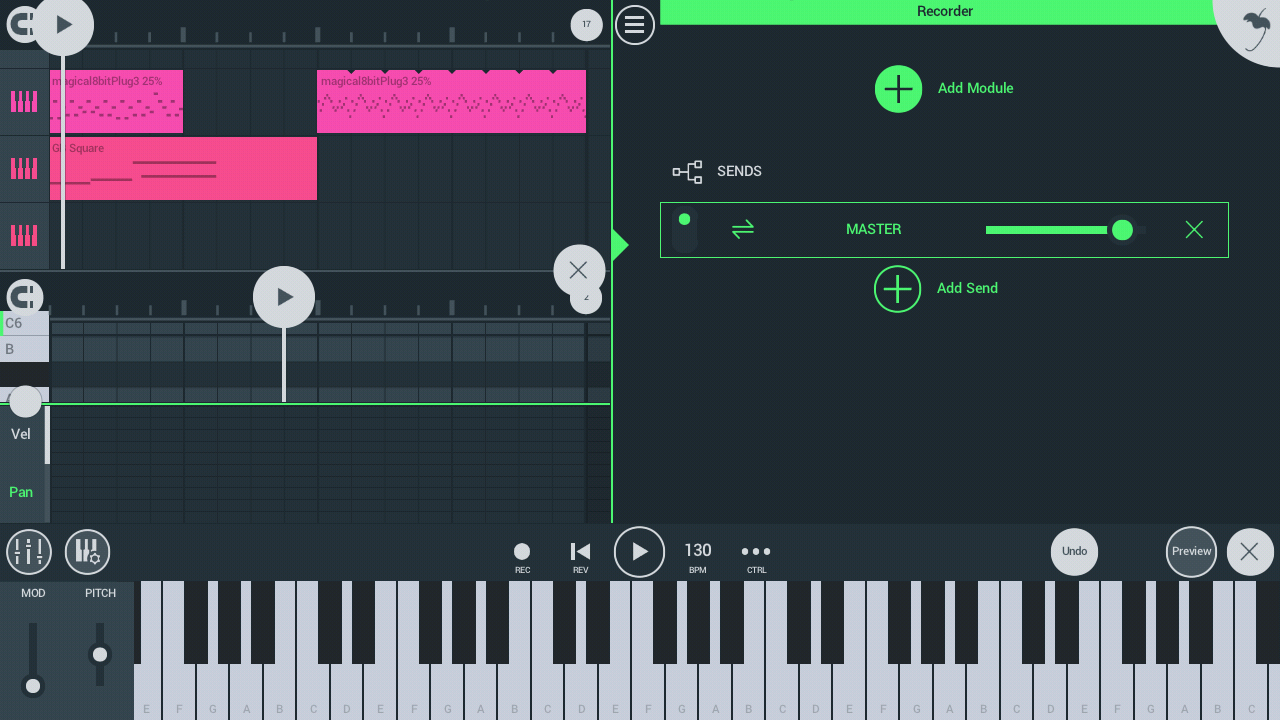1280x720 pixels.
Task: Select the Square pattern clip
Action: tap(183, 168)
